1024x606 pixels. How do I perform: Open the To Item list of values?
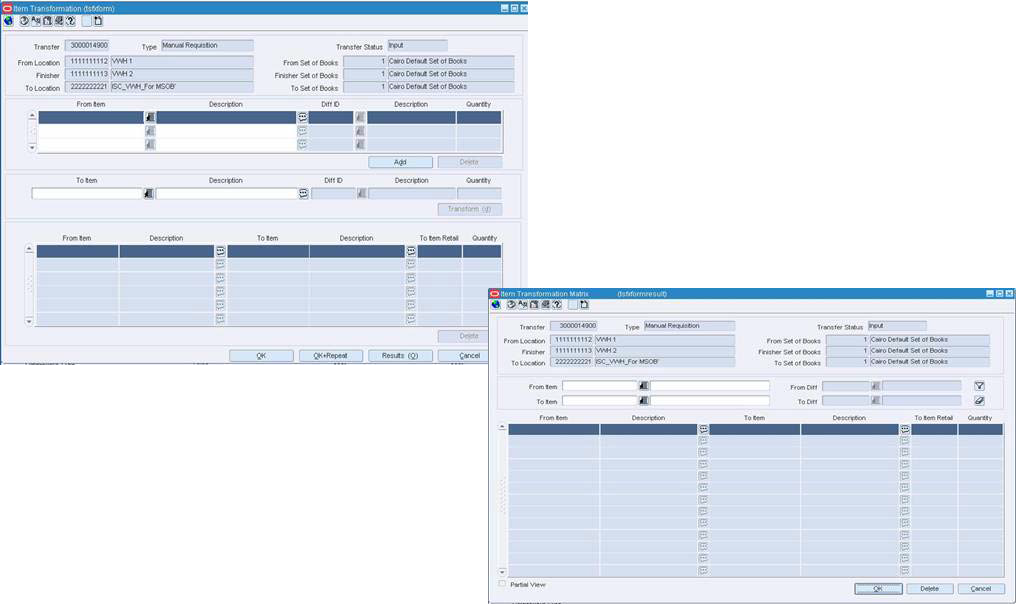coord(645,403)
